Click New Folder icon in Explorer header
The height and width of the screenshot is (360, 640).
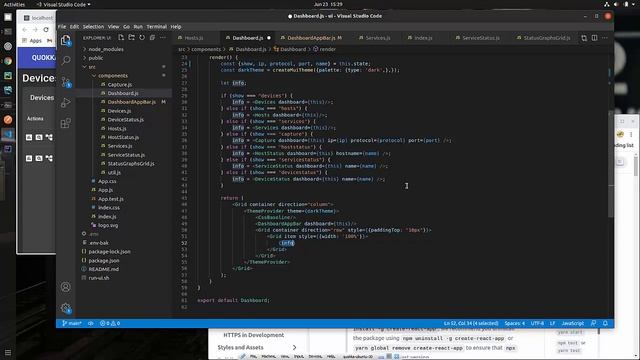tap(131, 38)
